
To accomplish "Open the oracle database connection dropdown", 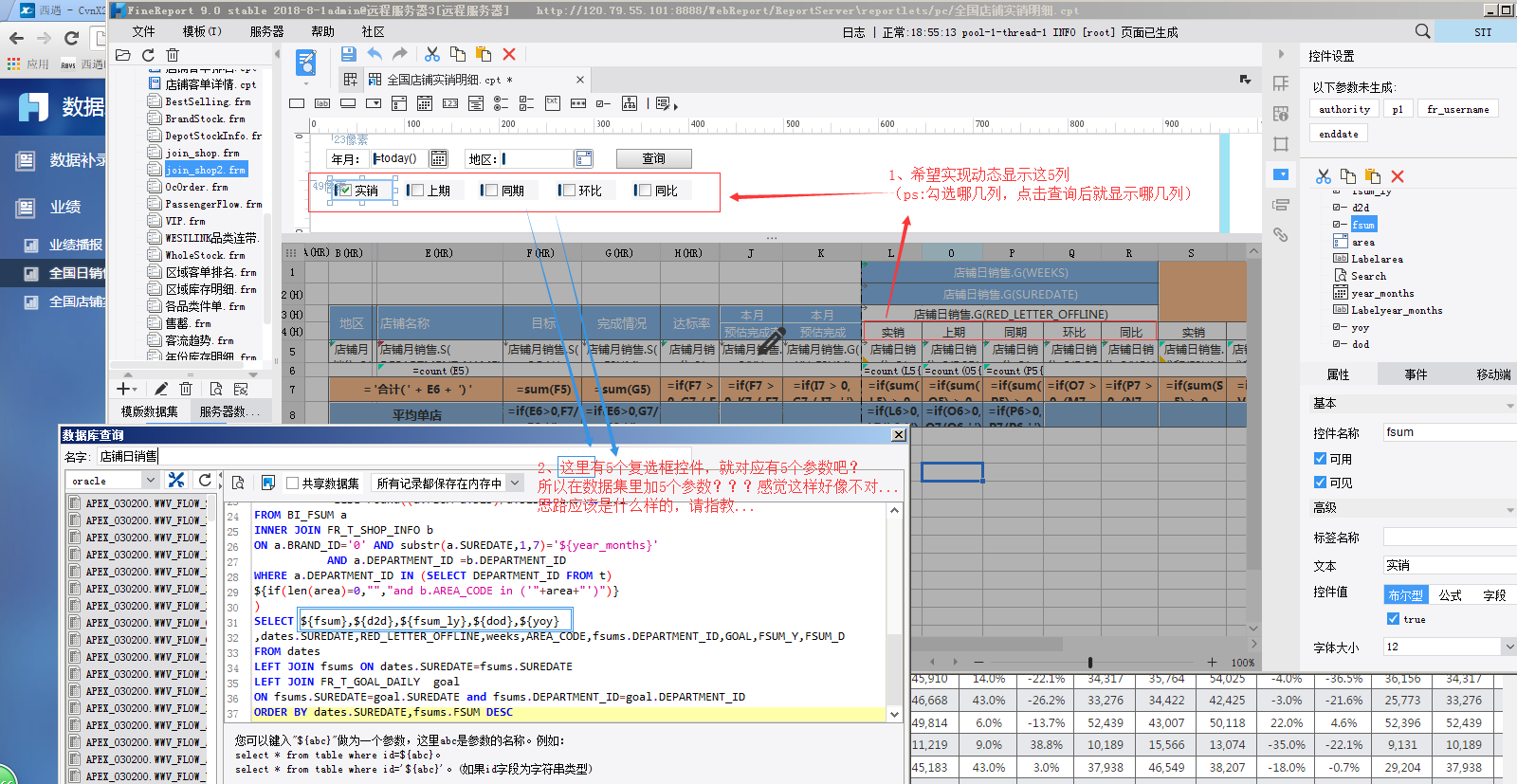I will pyautogui.click(x=149, y=481).
